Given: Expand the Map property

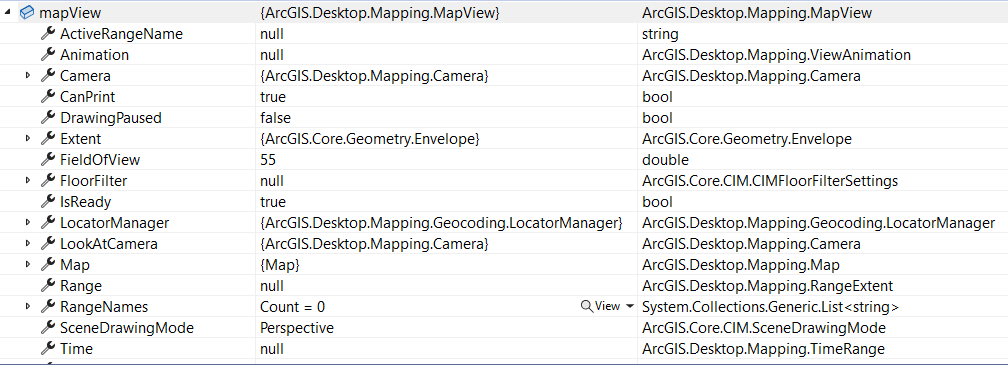Looking at the screenshot, I should coord(28,265).
